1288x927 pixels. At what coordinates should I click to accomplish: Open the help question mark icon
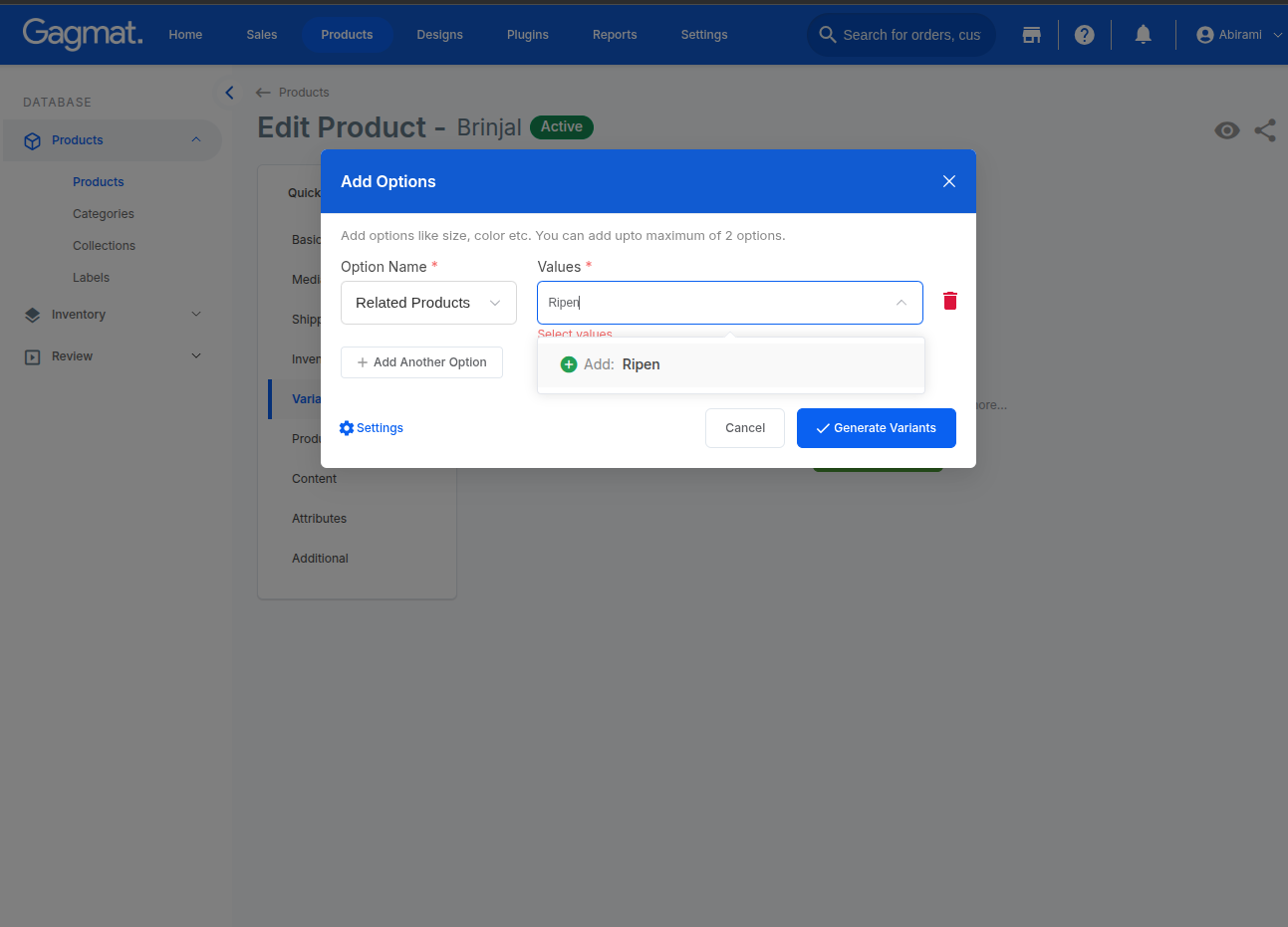tap(1085, 35)
